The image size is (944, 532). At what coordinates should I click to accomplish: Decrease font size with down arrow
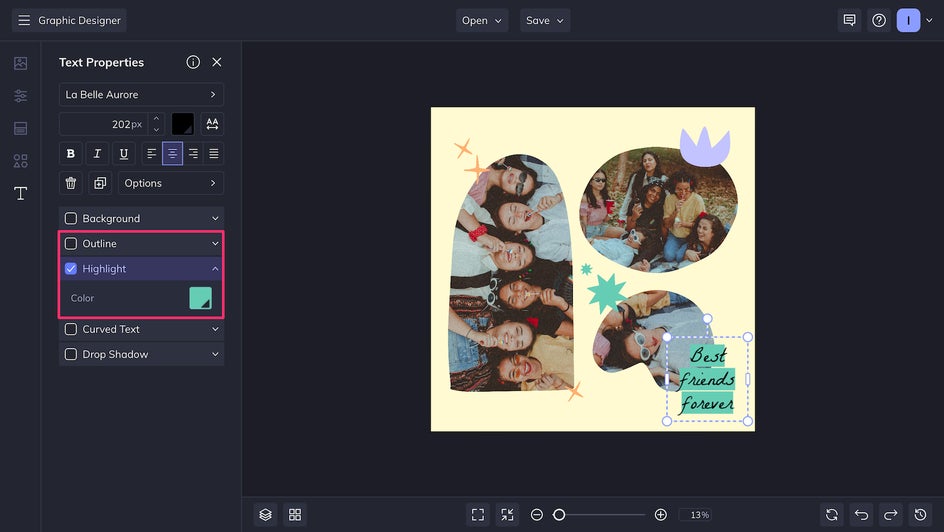(157, 129)
